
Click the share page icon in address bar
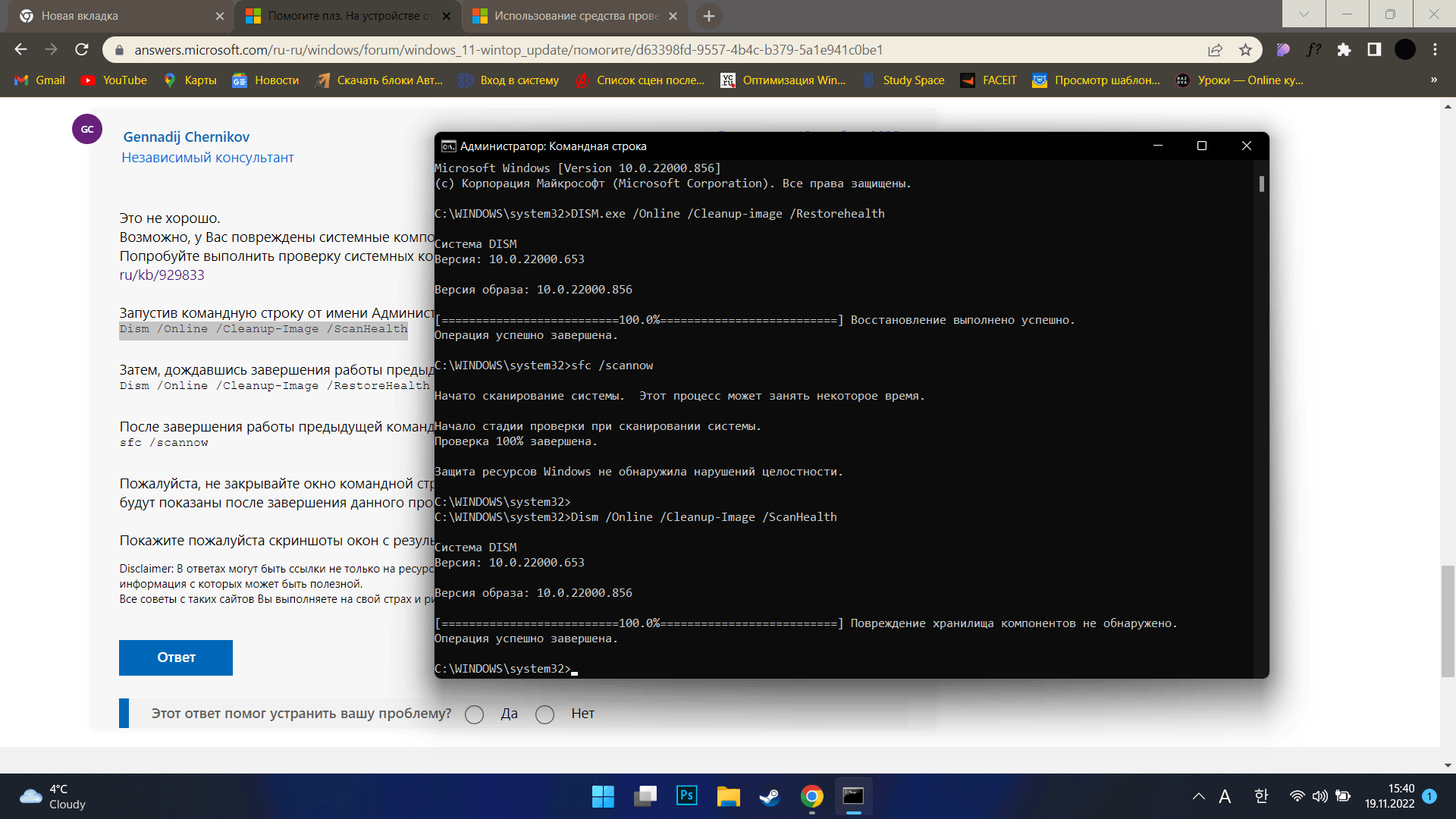pyautogui.click(x=1215, y=49)
